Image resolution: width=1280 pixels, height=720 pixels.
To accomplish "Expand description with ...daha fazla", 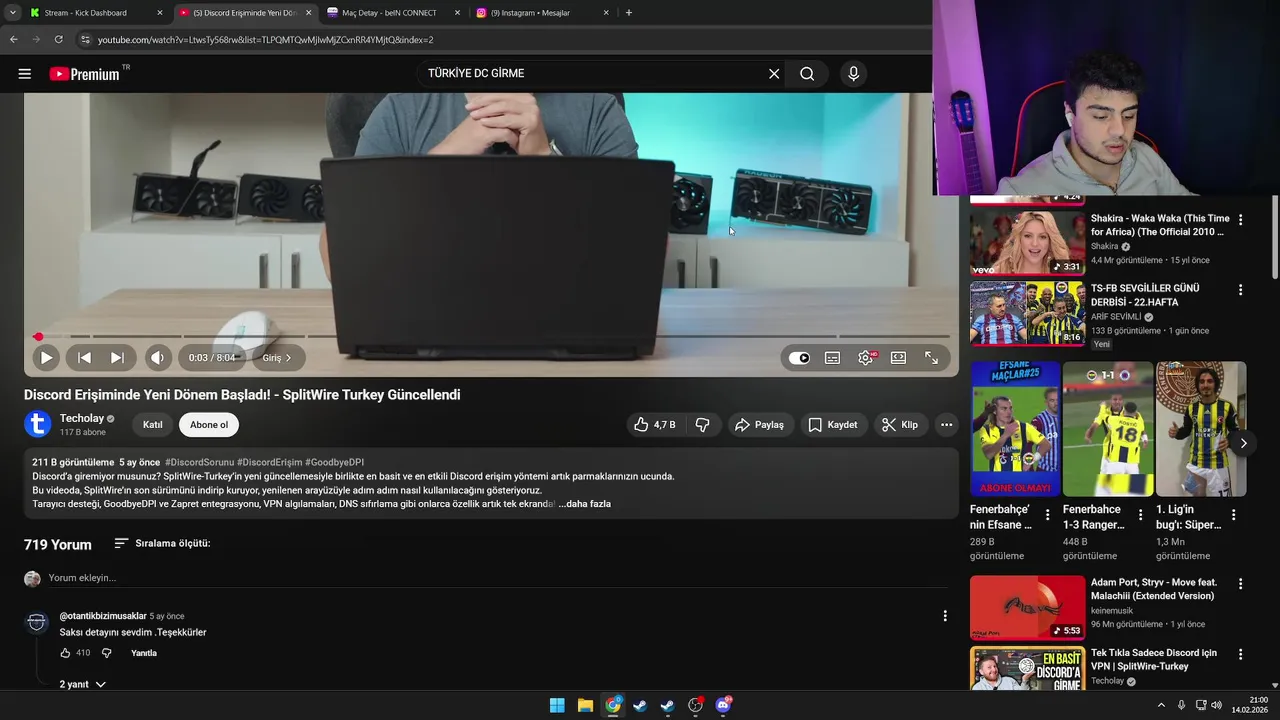I will click(x=585, y=504).
